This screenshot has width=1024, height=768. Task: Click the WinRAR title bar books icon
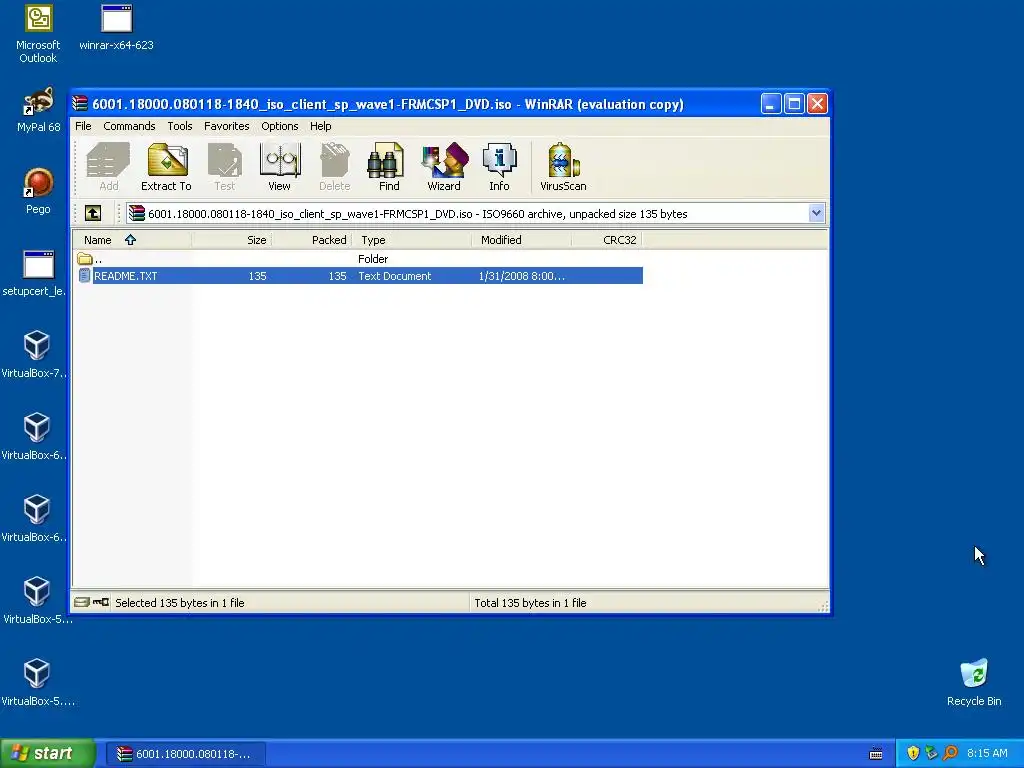[x=80, y=104]
